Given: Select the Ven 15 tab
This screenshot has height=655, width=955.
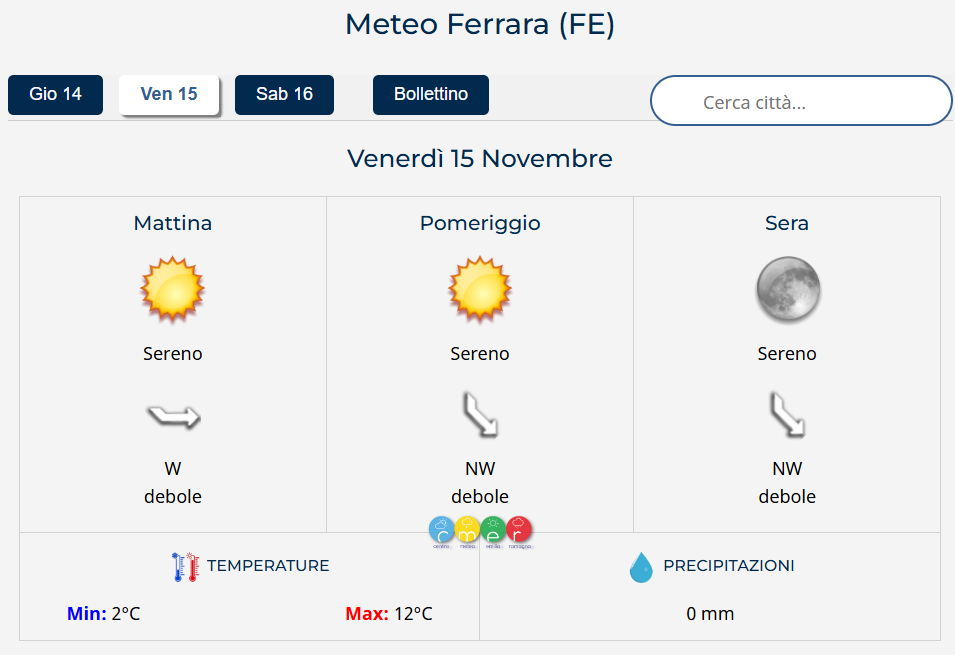Looking at the screenshot, I should 169,95.
